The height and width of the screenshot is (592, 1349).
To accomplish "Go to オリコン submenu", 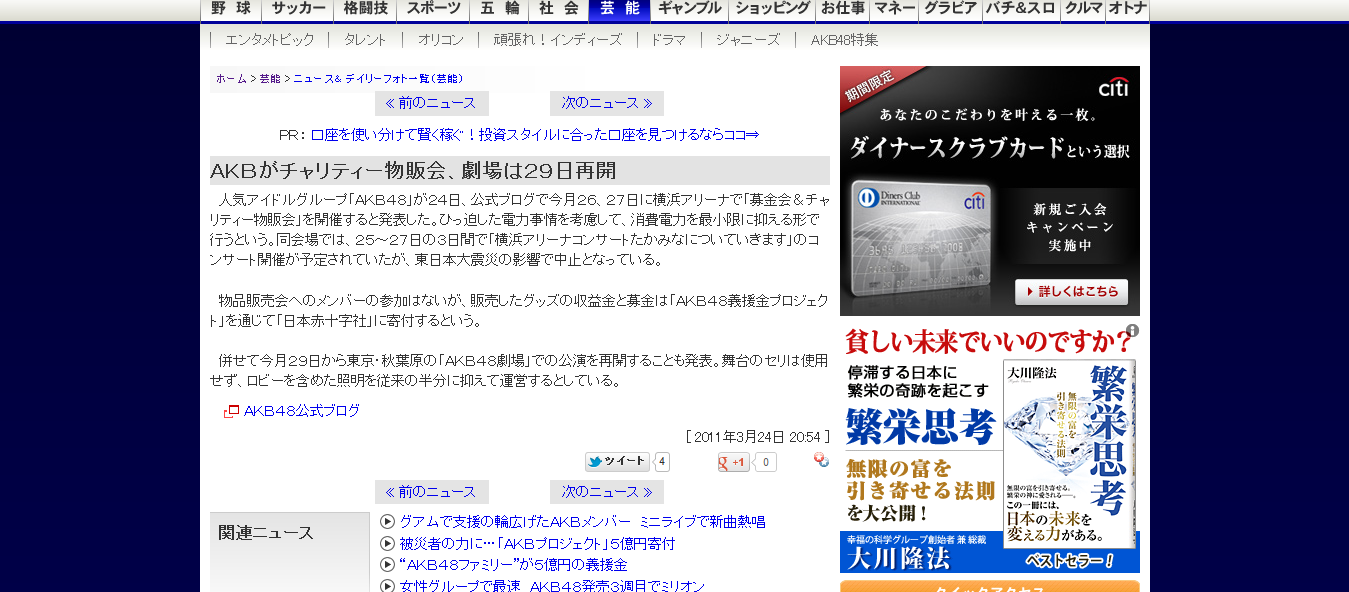I will [x=441, y=40].
